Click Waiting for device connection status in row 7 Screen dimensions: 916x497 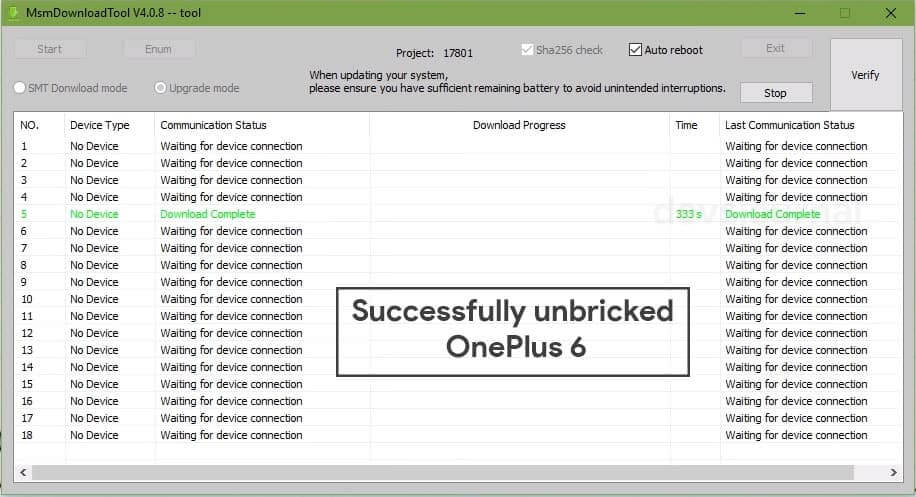point(231,248)
